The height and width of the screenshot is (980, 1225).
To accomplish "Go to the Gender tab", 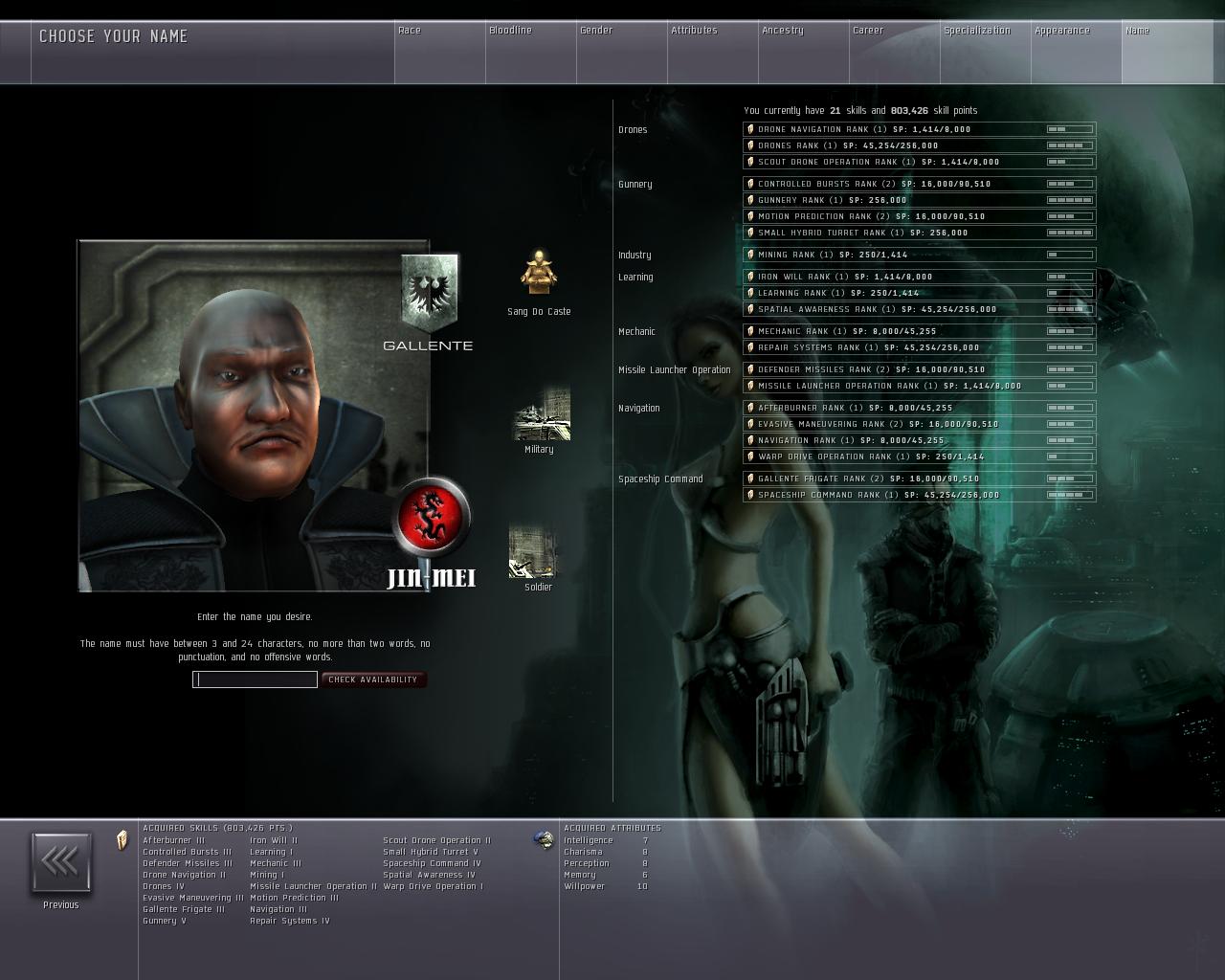I will tap(621, 52).
